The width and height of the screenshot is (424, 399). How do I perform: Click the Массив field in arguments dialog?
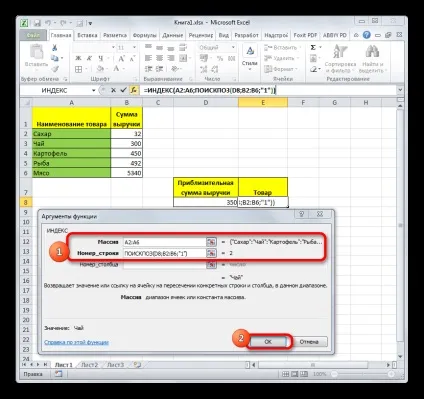[164, 242]
